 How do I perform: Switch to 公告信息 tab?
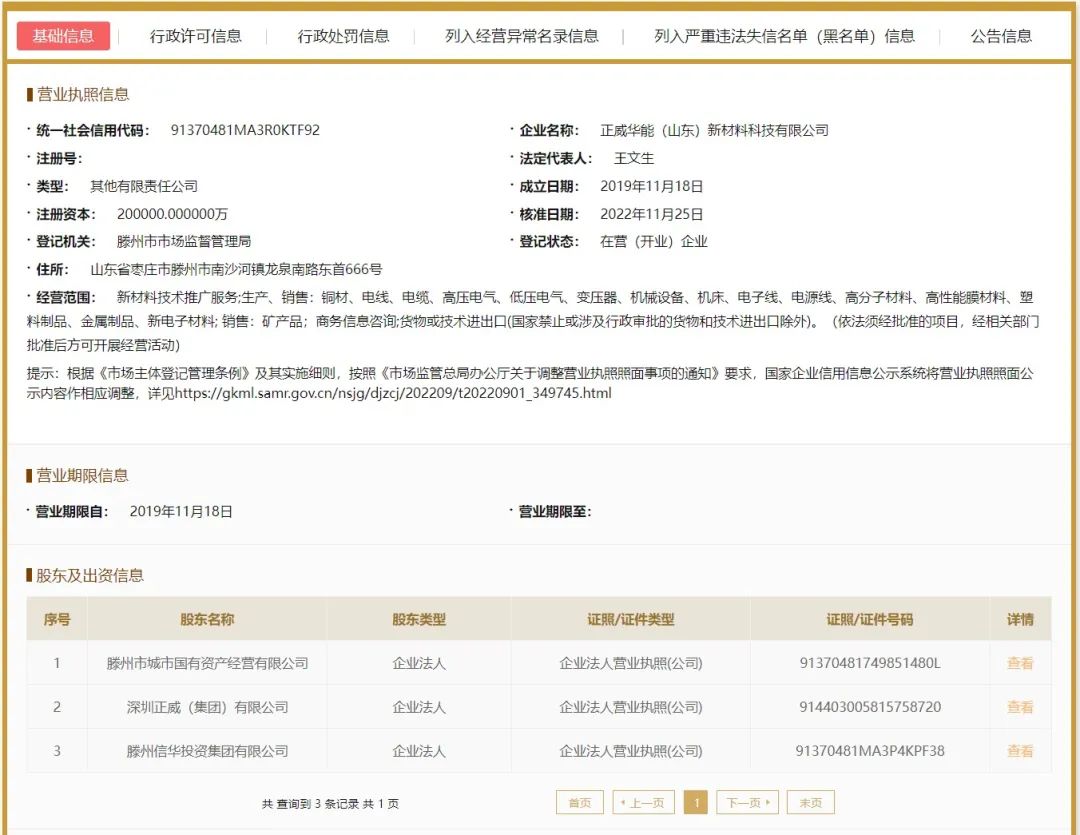tap(1001, 36)
